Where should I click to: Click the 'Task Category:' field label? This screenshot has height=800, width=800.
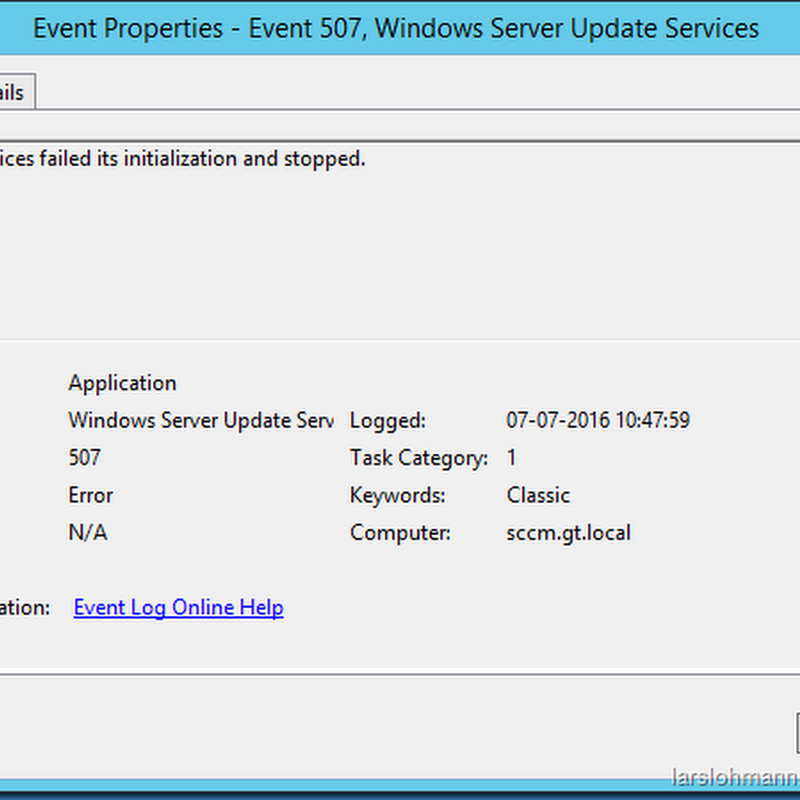point(419,458)
